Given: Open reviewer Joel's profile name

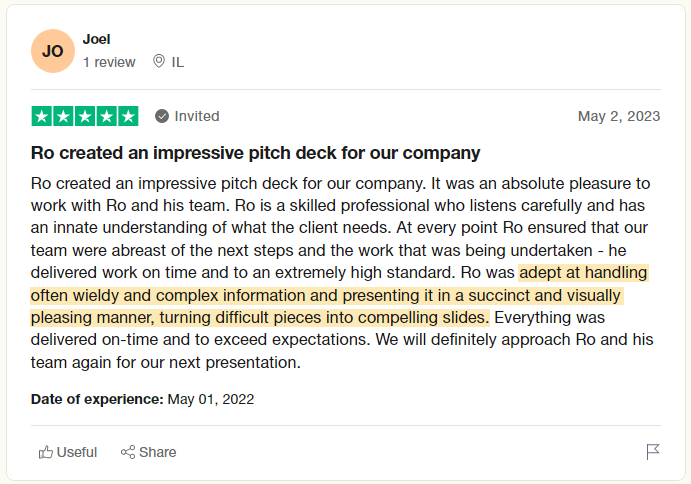Looking at the screenshot, I should point(97,39).
